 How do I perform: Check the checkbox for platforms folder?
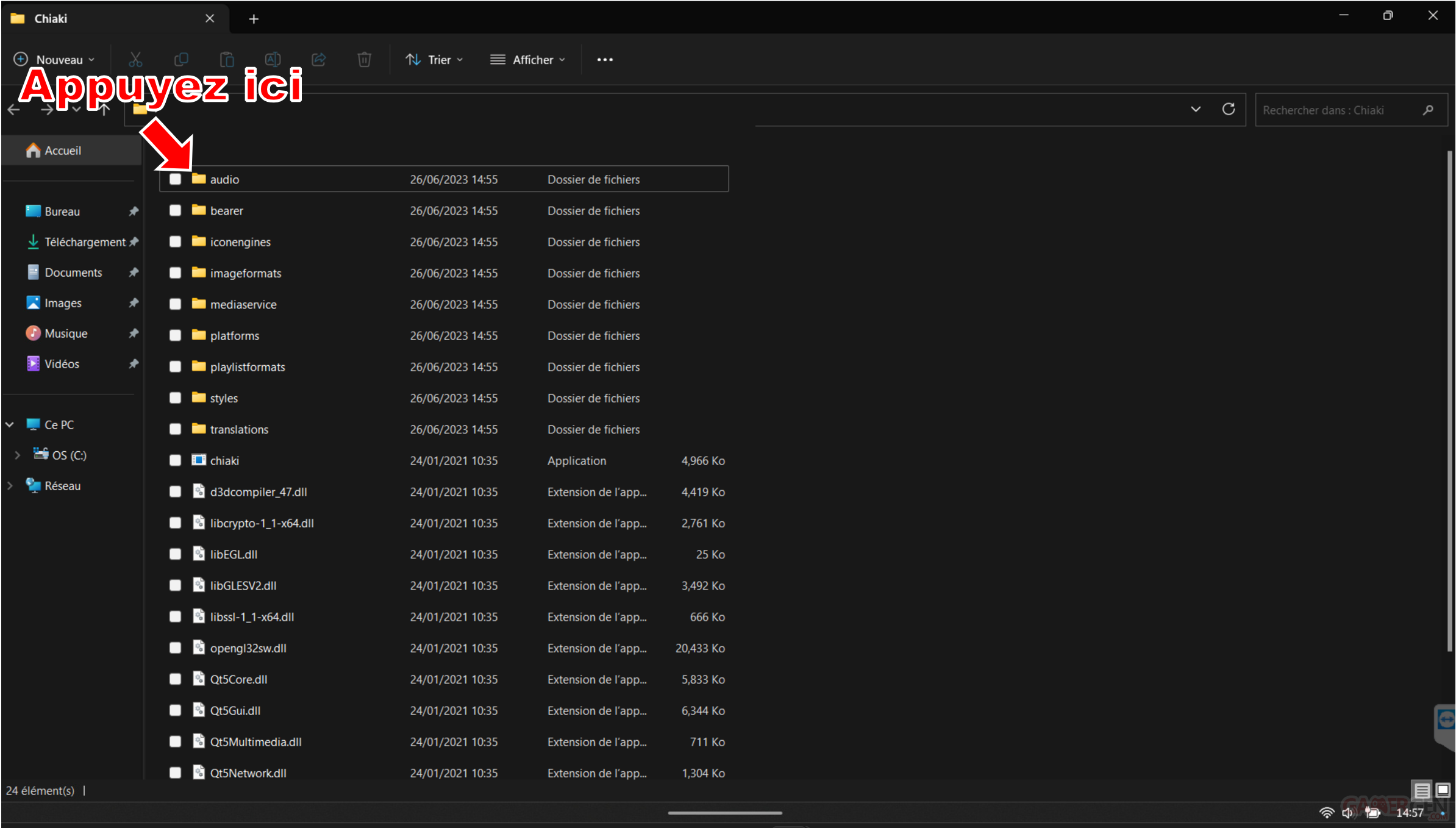tap(175, 335)
